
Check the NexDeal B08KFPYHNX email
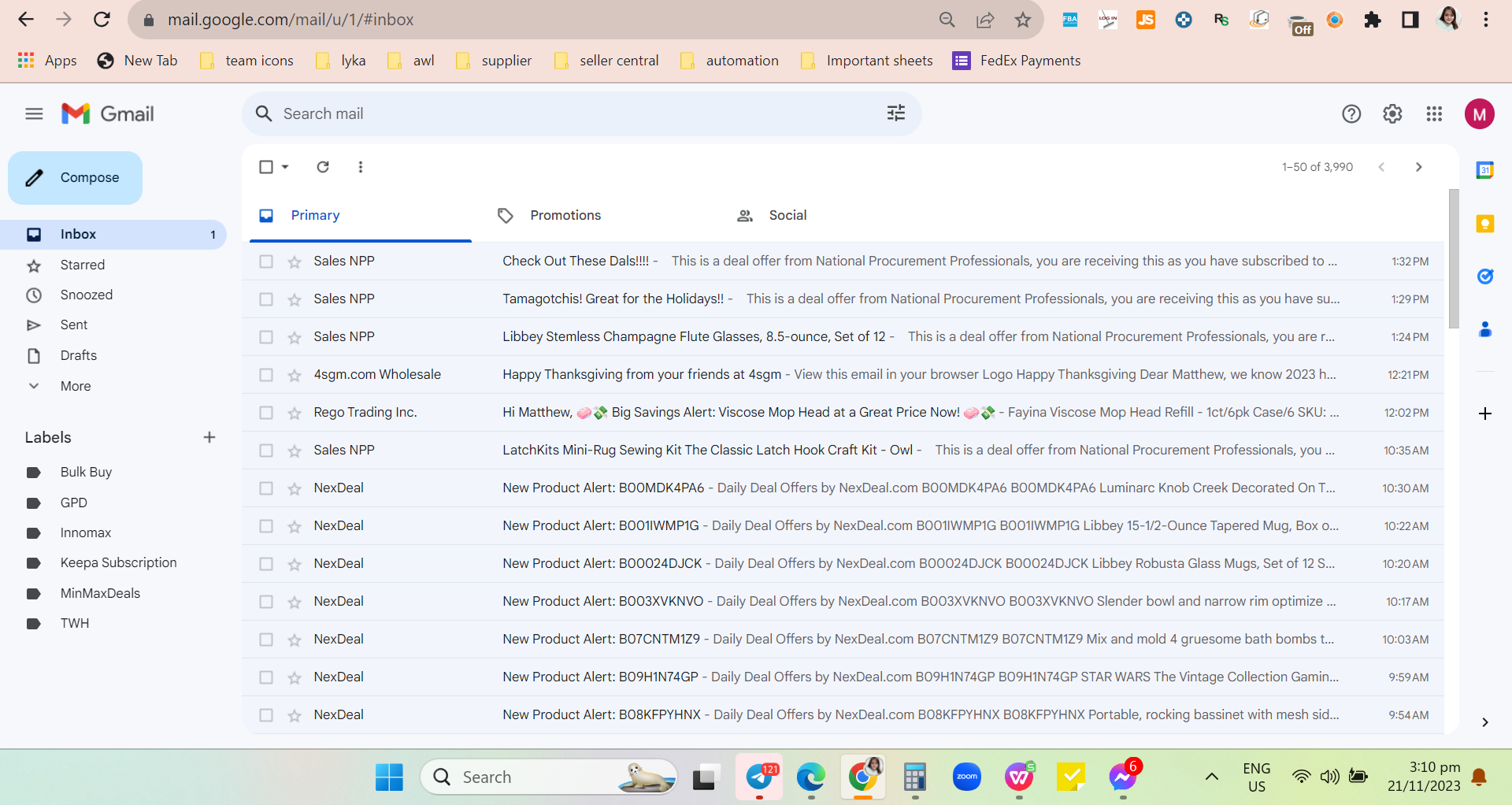point(266,715)
